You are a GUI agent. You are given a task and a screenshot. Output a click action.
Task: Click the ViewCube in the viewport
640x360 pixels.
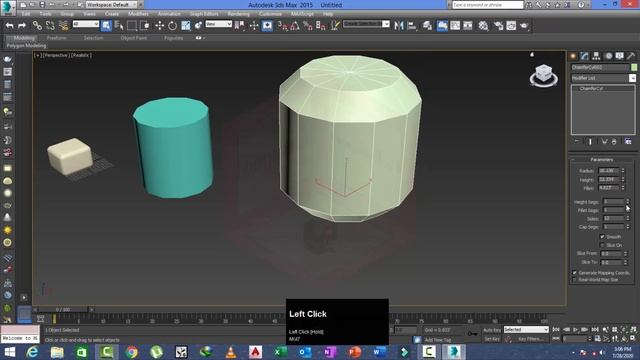pos(544,75)
